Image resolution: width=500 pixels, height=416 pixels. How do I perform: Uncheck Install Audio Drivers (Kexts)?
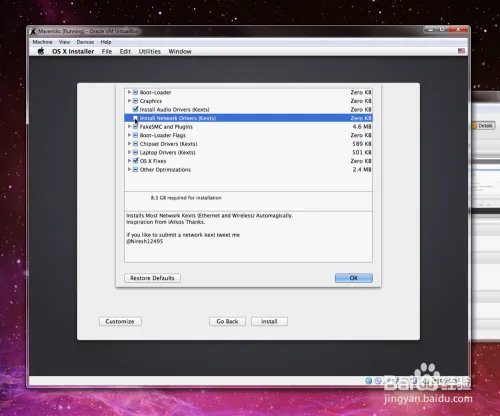tap(136, 109)
